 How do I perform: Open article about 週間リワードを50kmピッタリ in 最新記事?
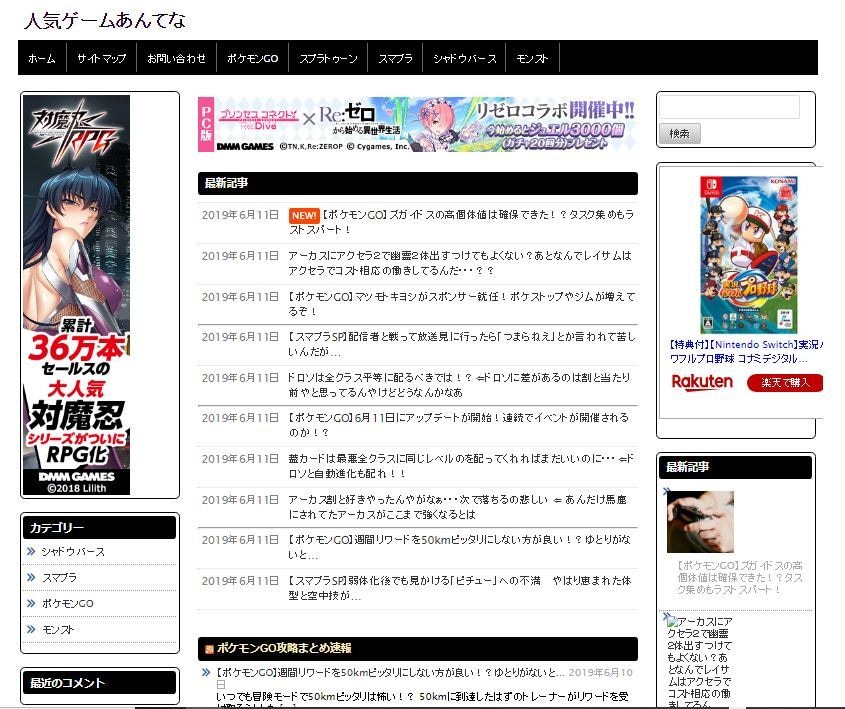pyautogui.click(x=459, y=547)
